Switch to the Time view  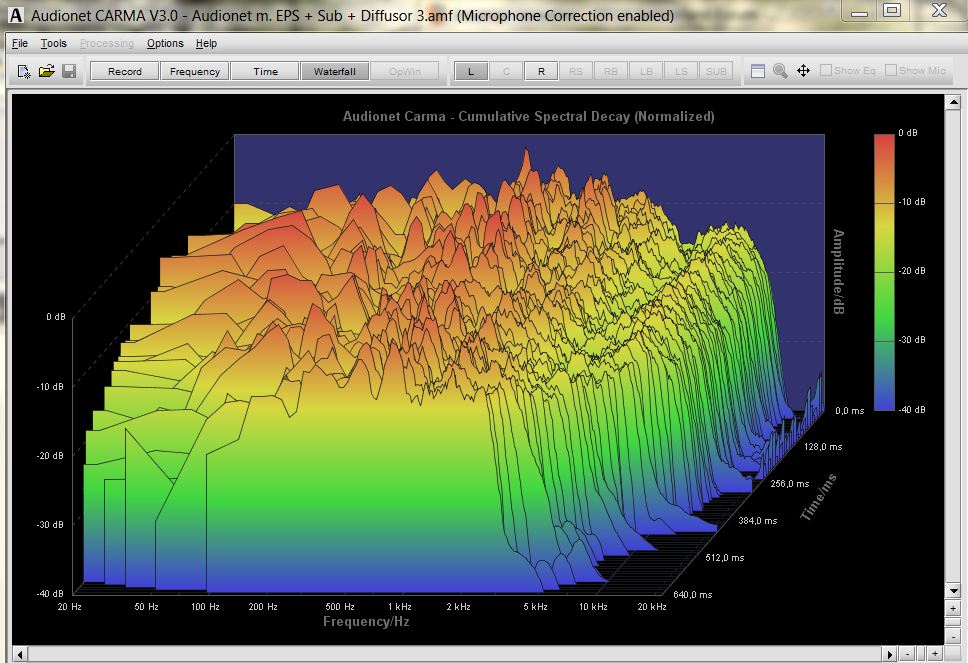(265, 71)
